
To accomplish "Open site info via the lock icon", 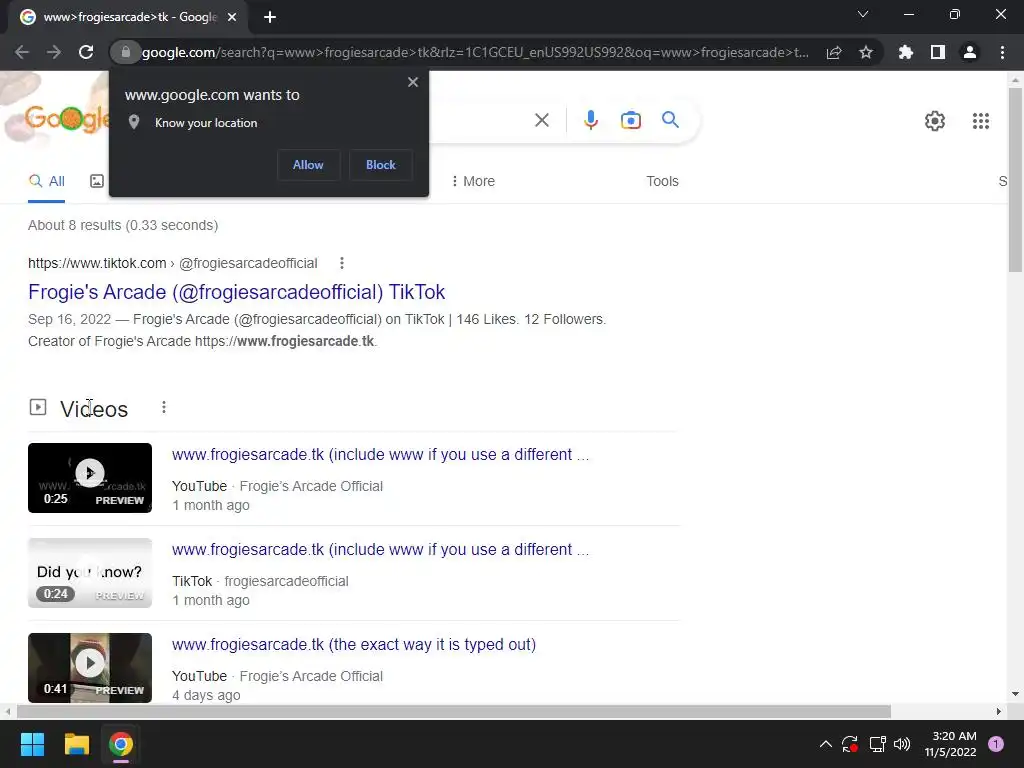I will [x=126, y=52].
